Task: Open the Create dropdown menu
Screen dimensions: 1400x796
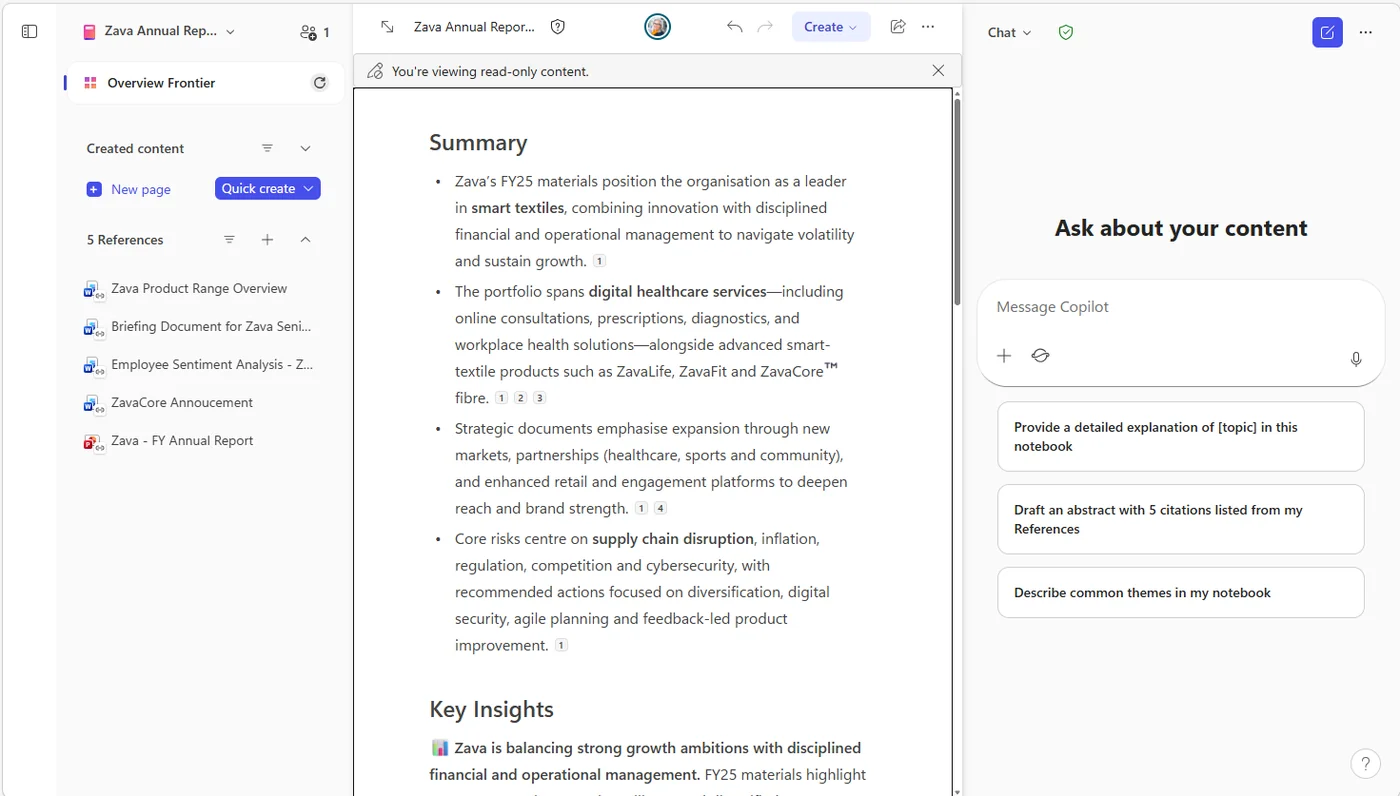Action: pyautogui.click(x=831, y=27)
